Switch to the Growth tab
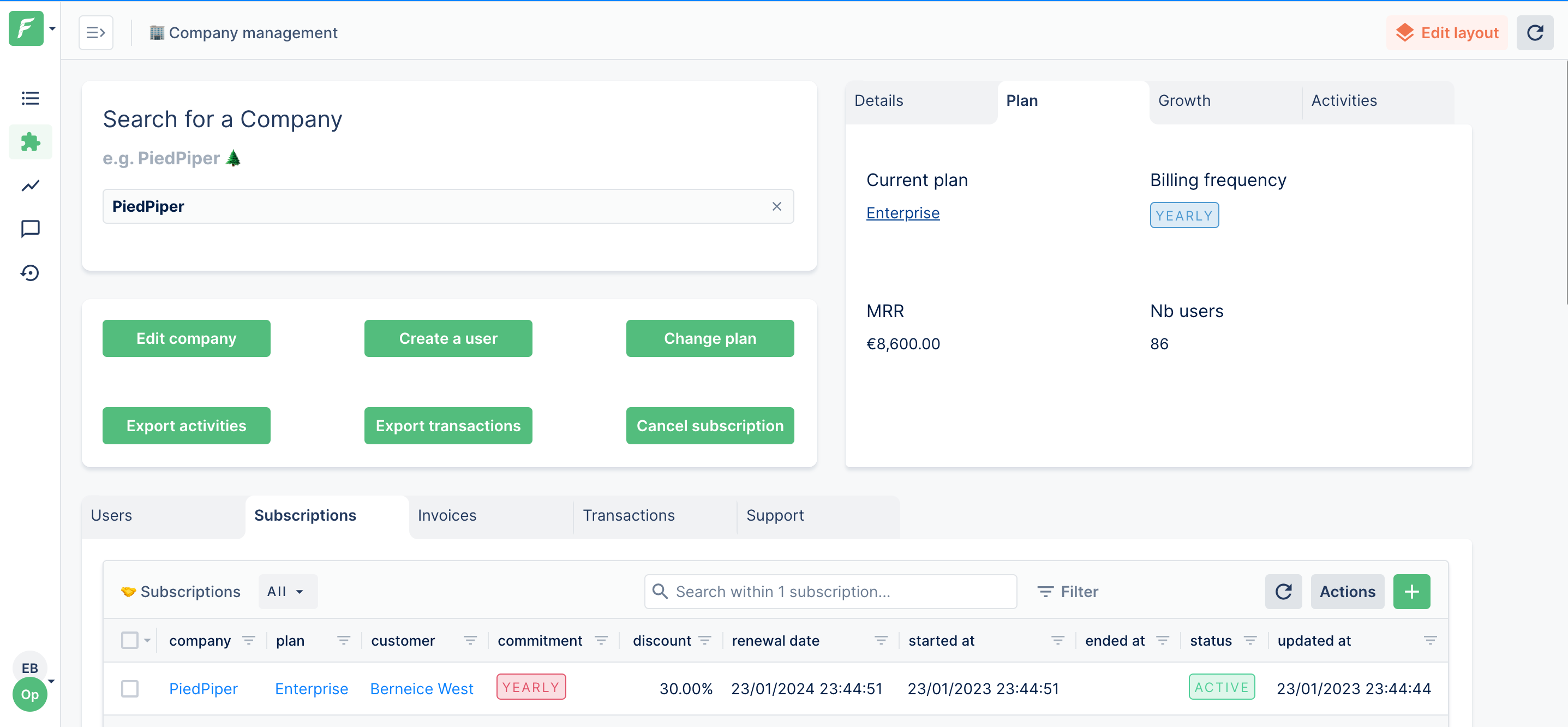Viewport: 1568px width, 727px height. coord(1183,100)
